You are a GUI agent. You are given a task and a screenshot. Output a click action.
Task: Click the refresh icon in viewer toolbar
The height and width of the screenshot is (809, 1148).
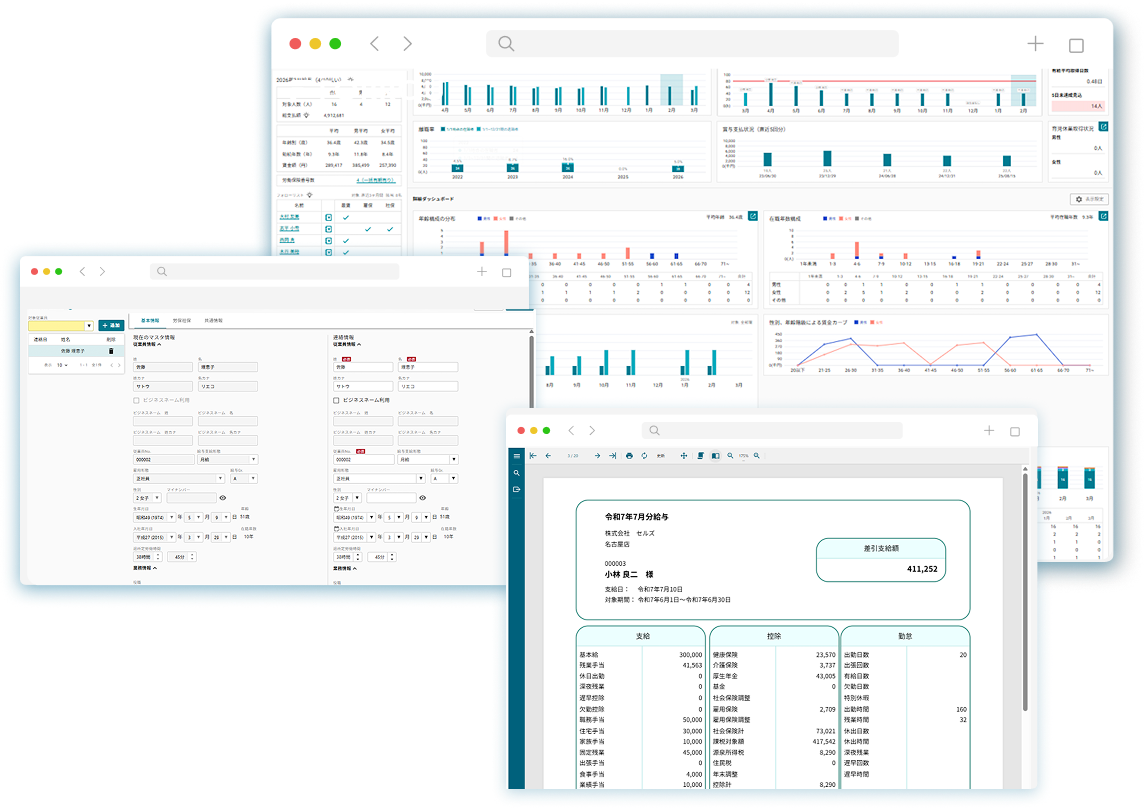[x=645, y=456]
